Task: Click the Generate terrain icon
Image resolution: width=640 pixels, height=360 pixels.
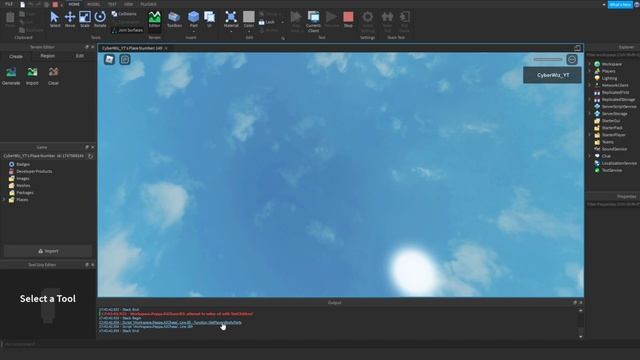Action: [11, 76]
